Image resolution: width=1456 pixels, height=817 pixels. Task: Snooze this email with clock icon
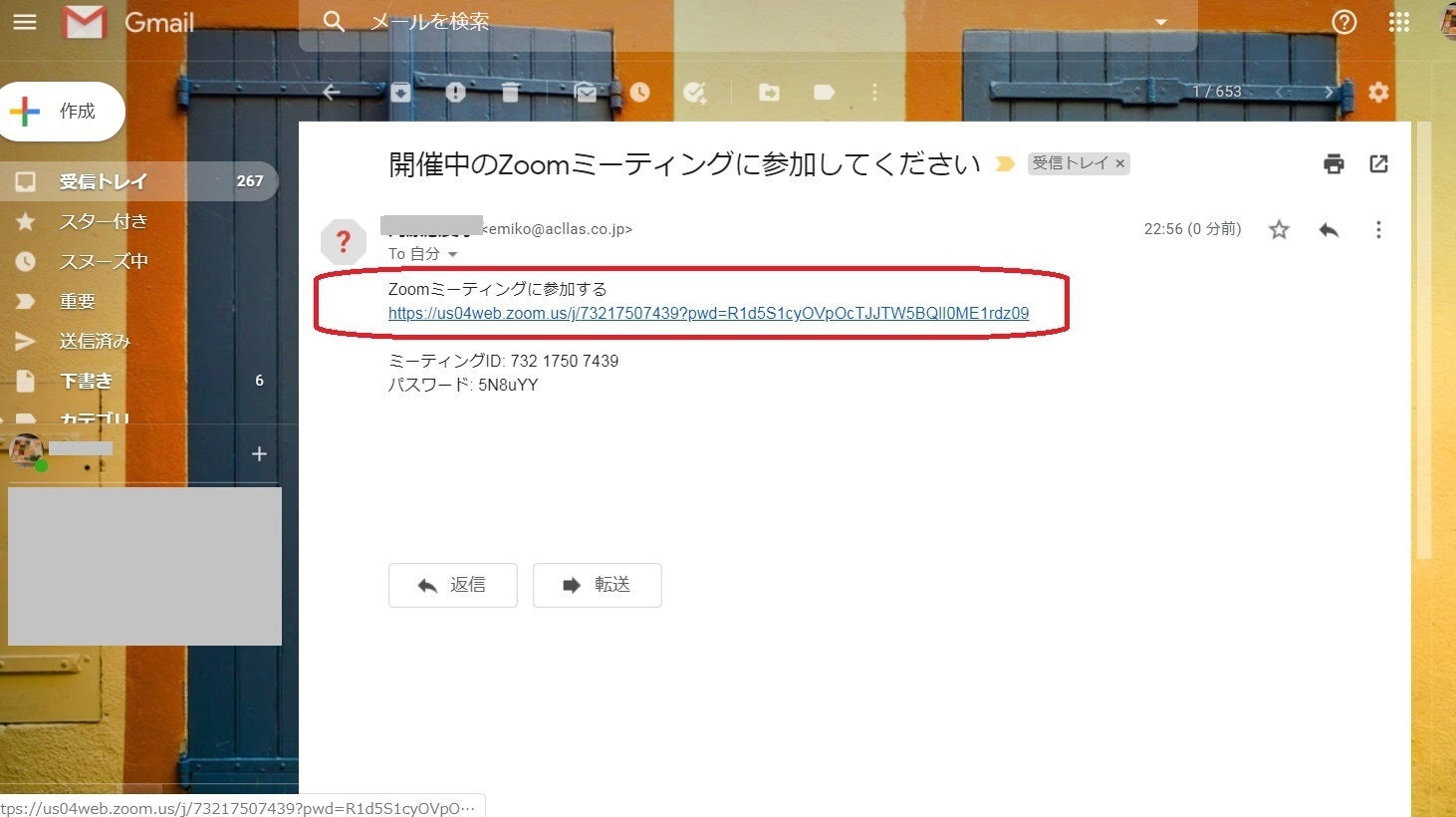(639, 92)
